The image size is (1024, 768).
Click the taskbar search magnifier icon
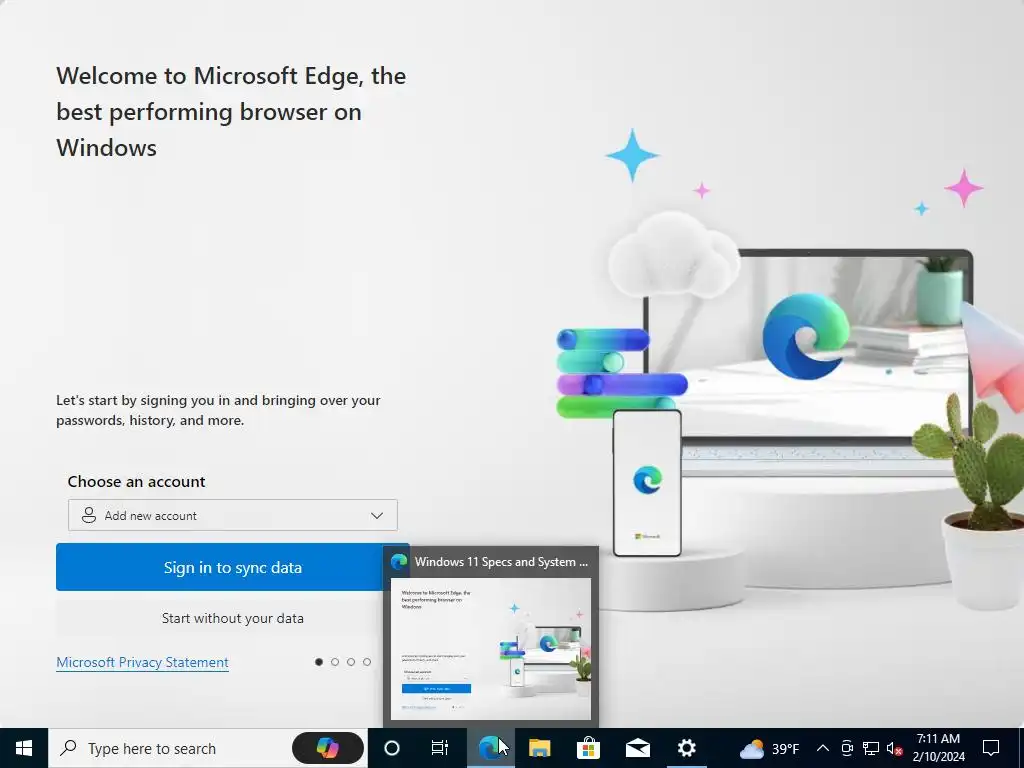coord(68,748)
